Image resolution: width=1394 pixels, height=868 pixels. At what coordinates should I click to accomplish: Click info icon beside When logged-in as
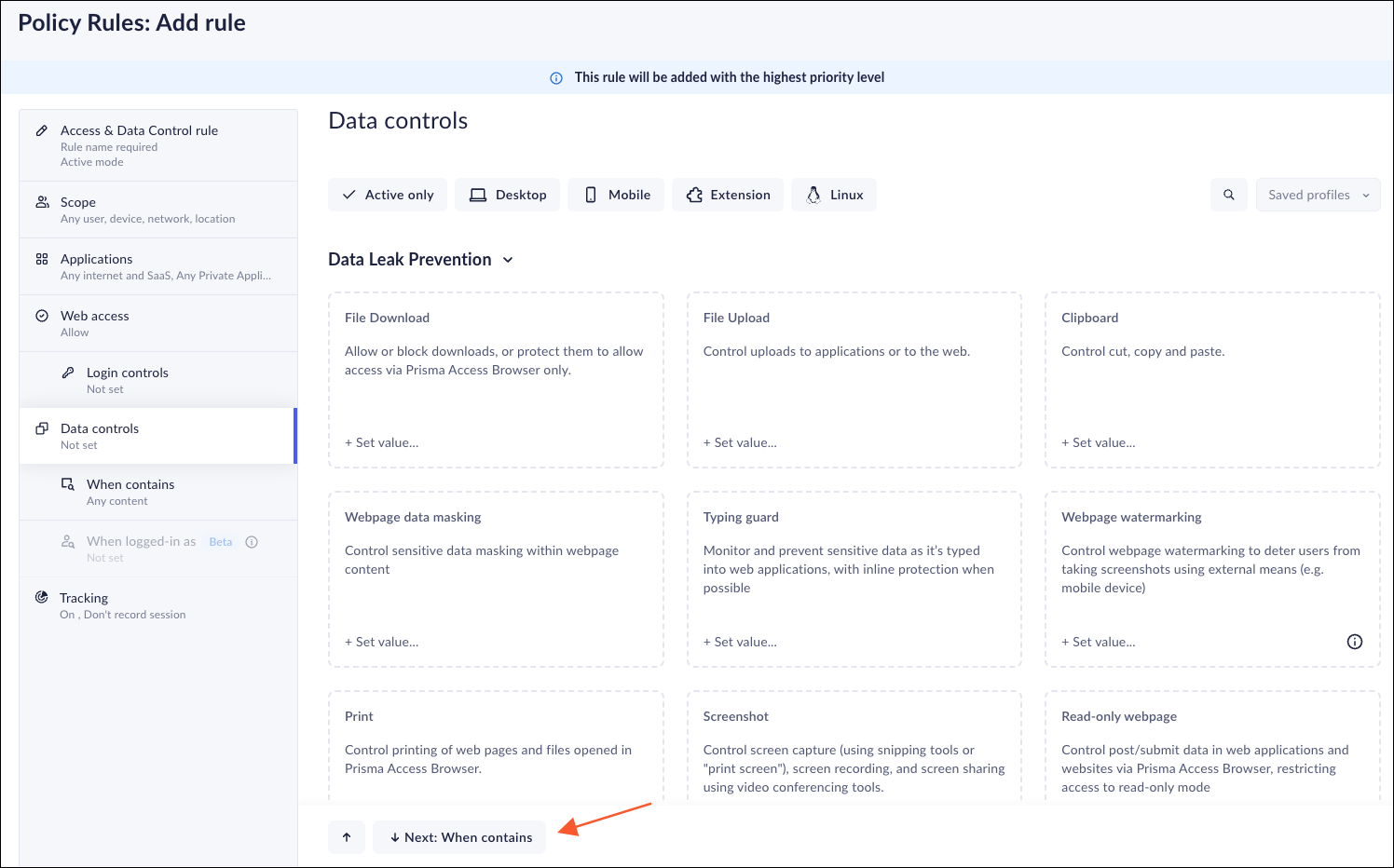pyautogui.click(x=252, y=542)
